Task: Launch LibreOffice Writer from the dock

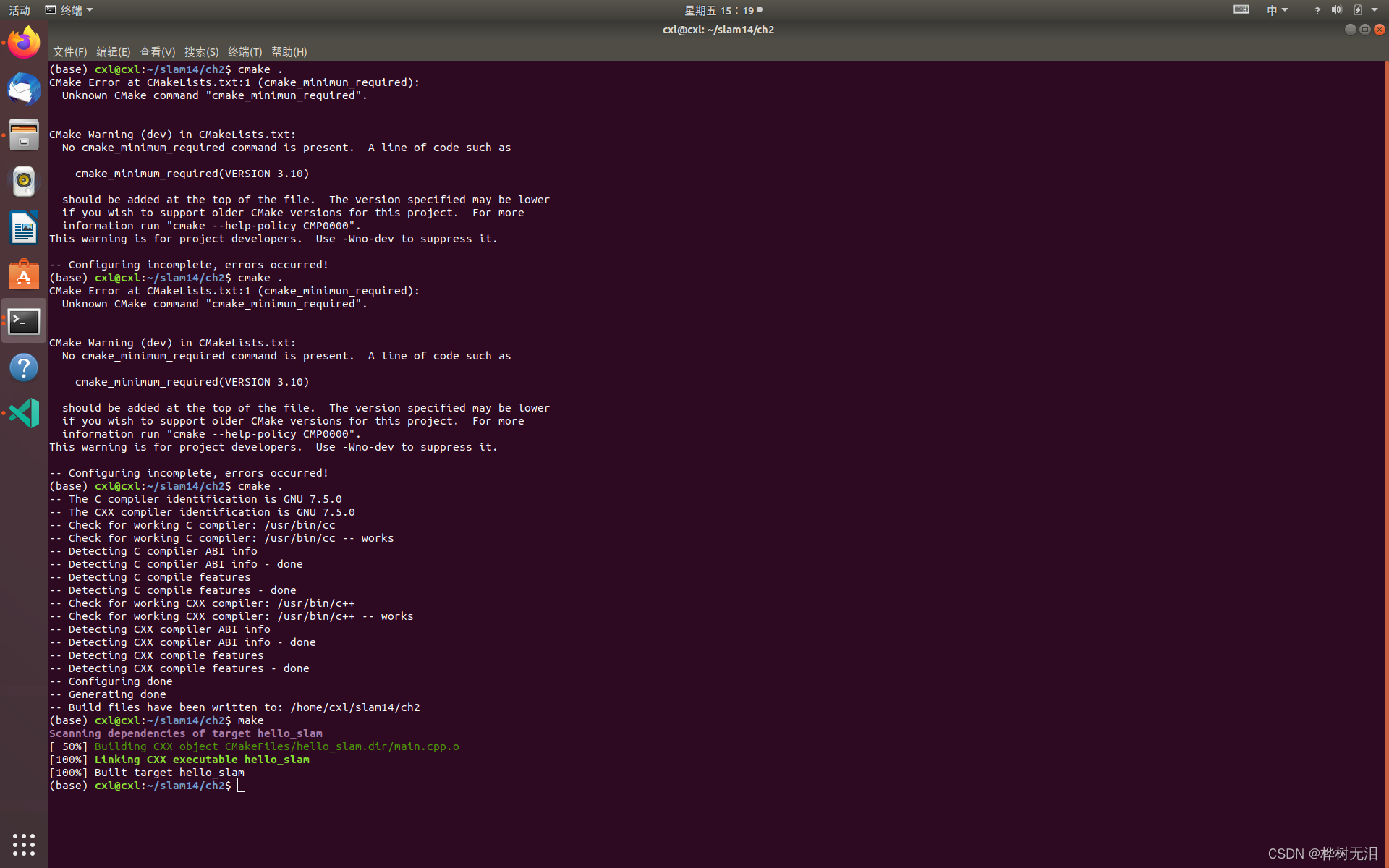Action: [x=24, y=228]
